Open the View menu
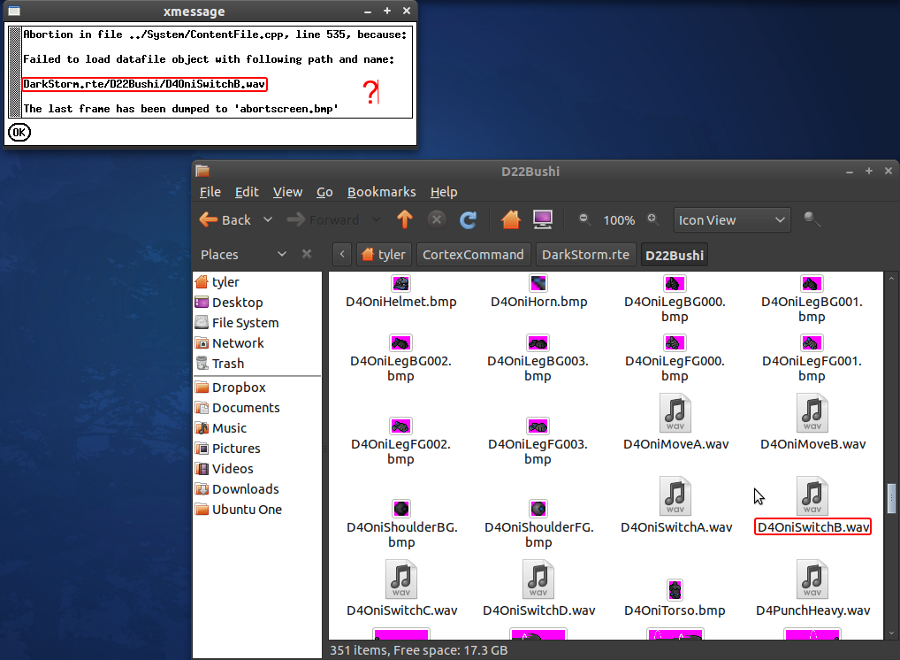Viewport: 900px width, 660px height. (287, 192)
